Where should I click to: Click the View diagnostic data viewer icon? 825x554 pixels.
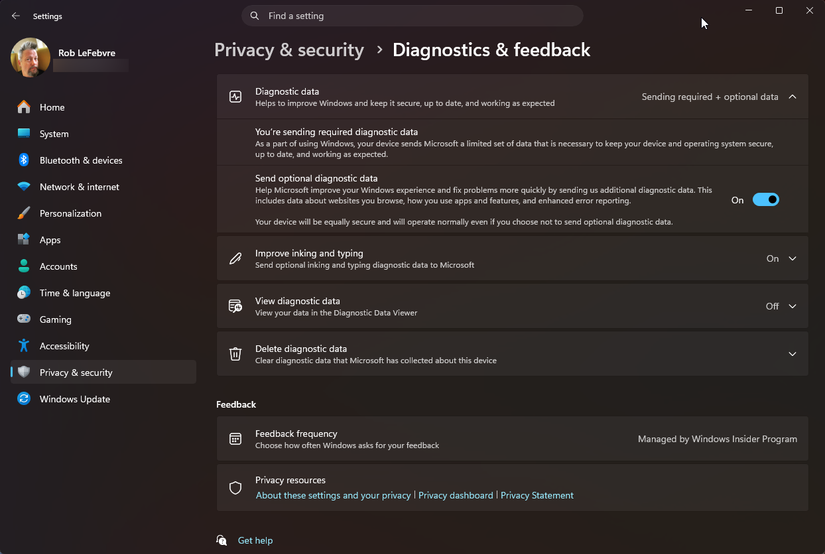[x=235, y=306]
